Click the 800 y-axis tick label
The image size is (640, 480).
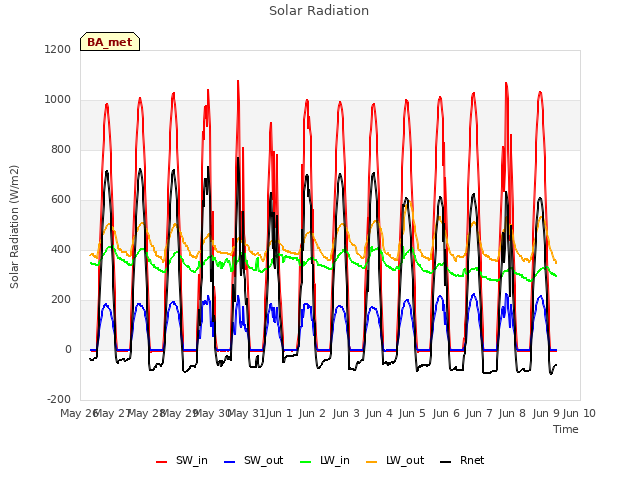[x=61, y=150]
